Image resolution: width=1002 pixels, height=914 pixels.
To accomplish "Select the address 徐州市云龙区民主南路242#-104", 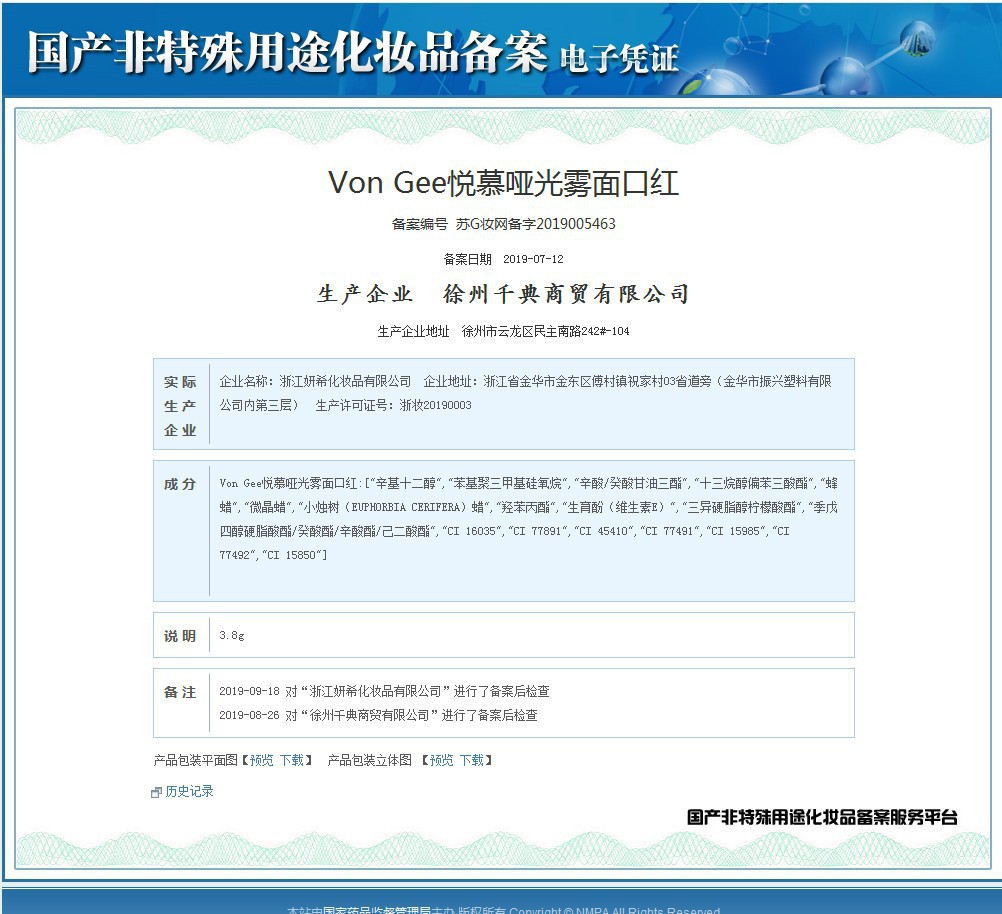I will point(545,331).
